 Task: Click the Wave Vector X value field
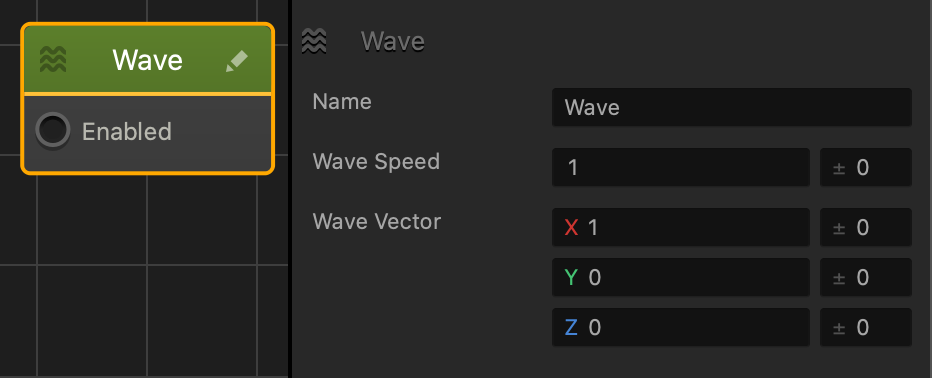681,227
